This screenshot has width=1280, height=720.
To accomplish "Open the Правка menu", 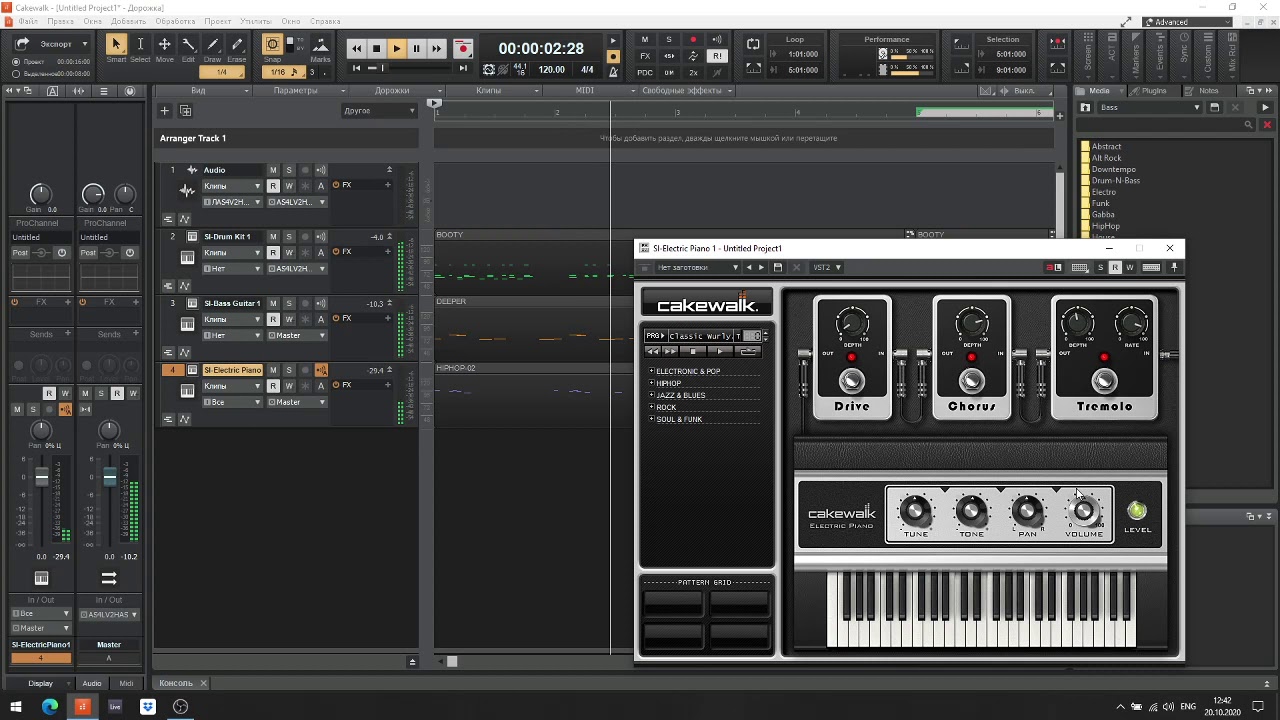I will pyautogui.click(x=60, y=21).
